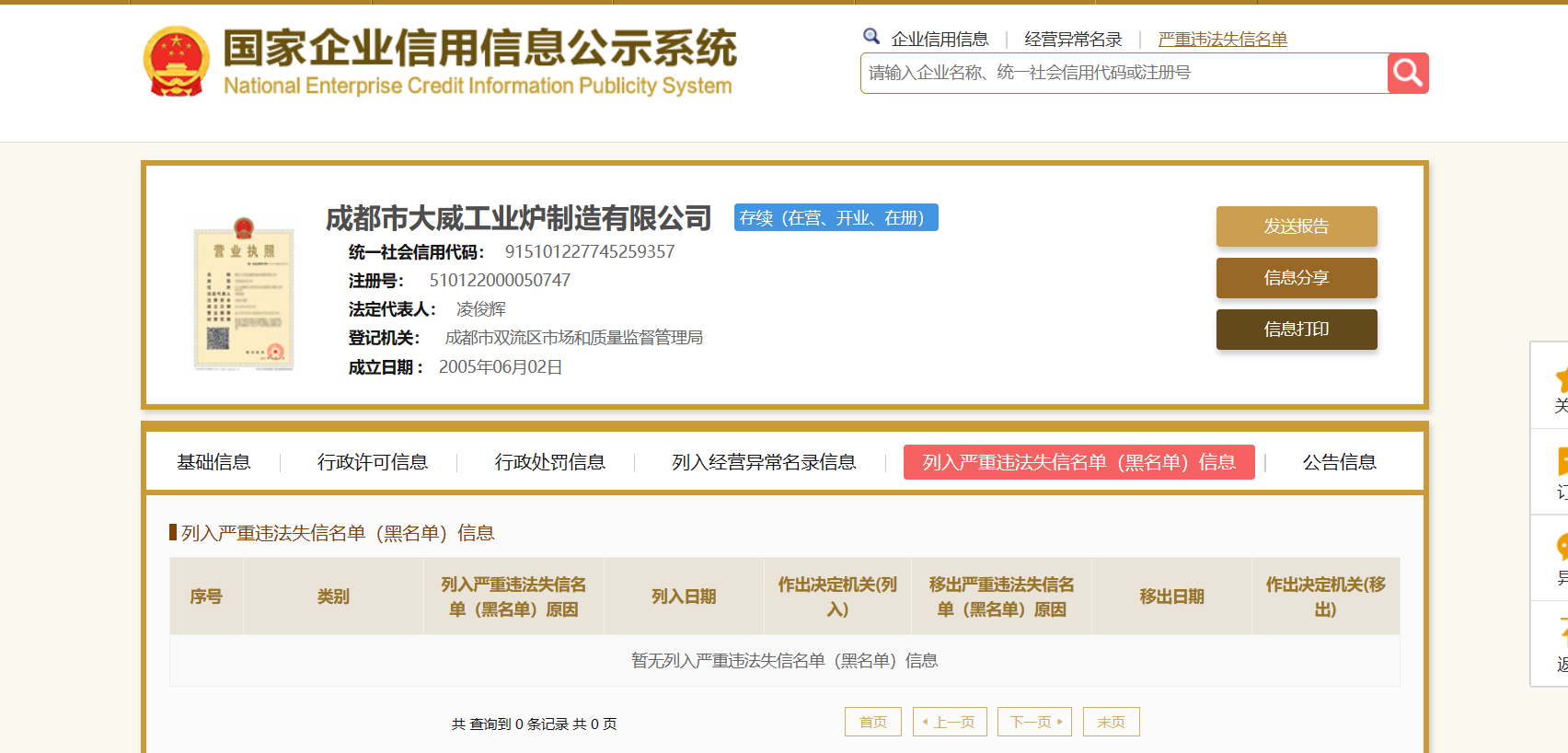Go to 上一页 previous page
This screenshot has width=1568, height=753.
[950, 722]
